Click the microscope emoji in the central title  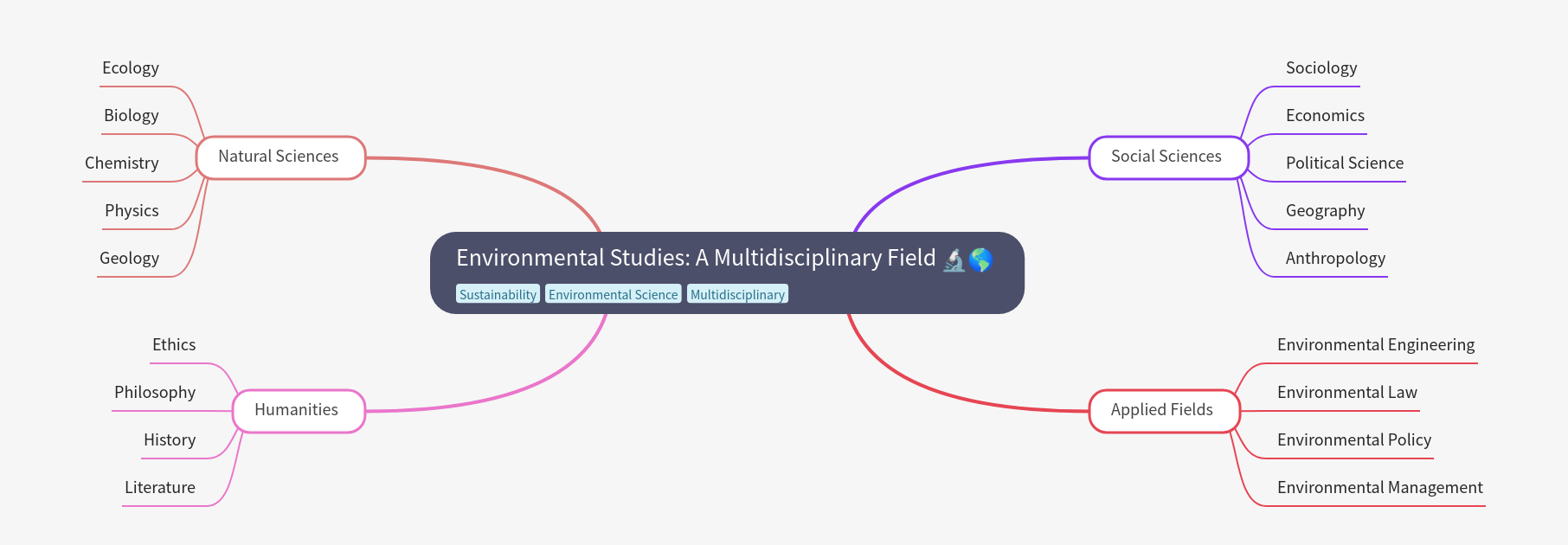(x=954, y=259)
